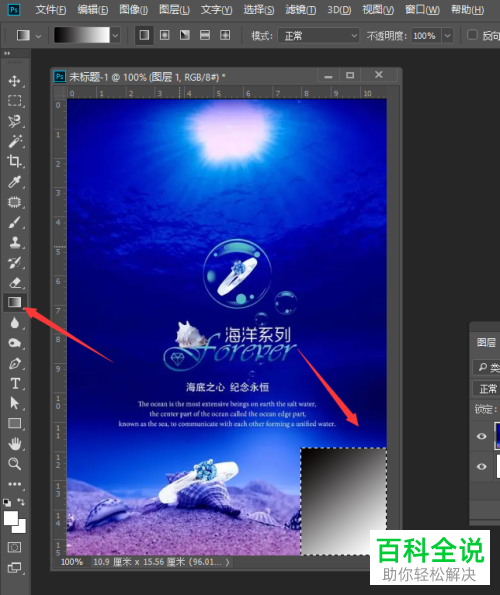Screen dimensions: 500x595
Task: Select the top layer thumbnail in layers panel
Action: 497,436
